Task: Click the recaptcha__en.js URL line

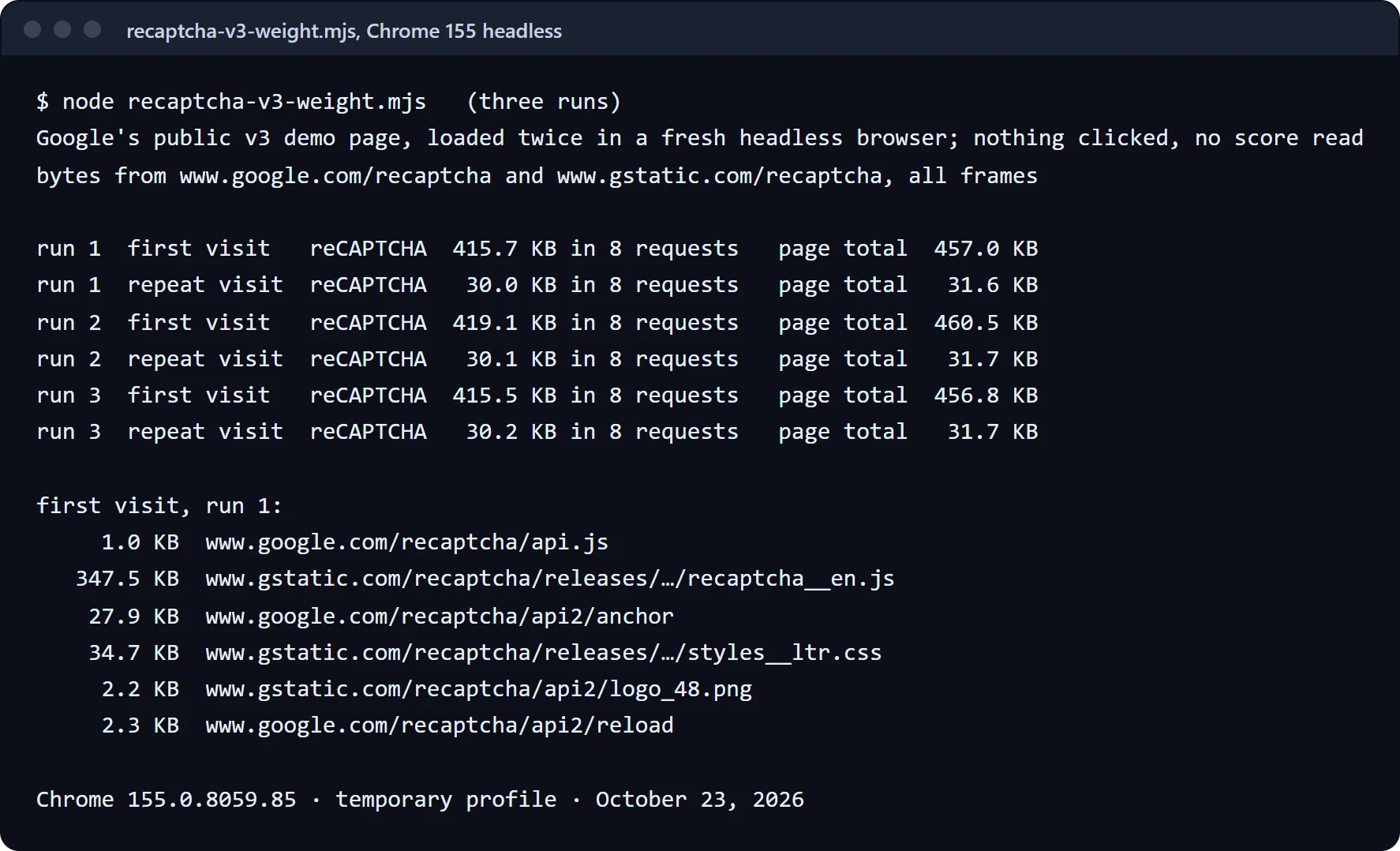Action: tap(550, 579)
